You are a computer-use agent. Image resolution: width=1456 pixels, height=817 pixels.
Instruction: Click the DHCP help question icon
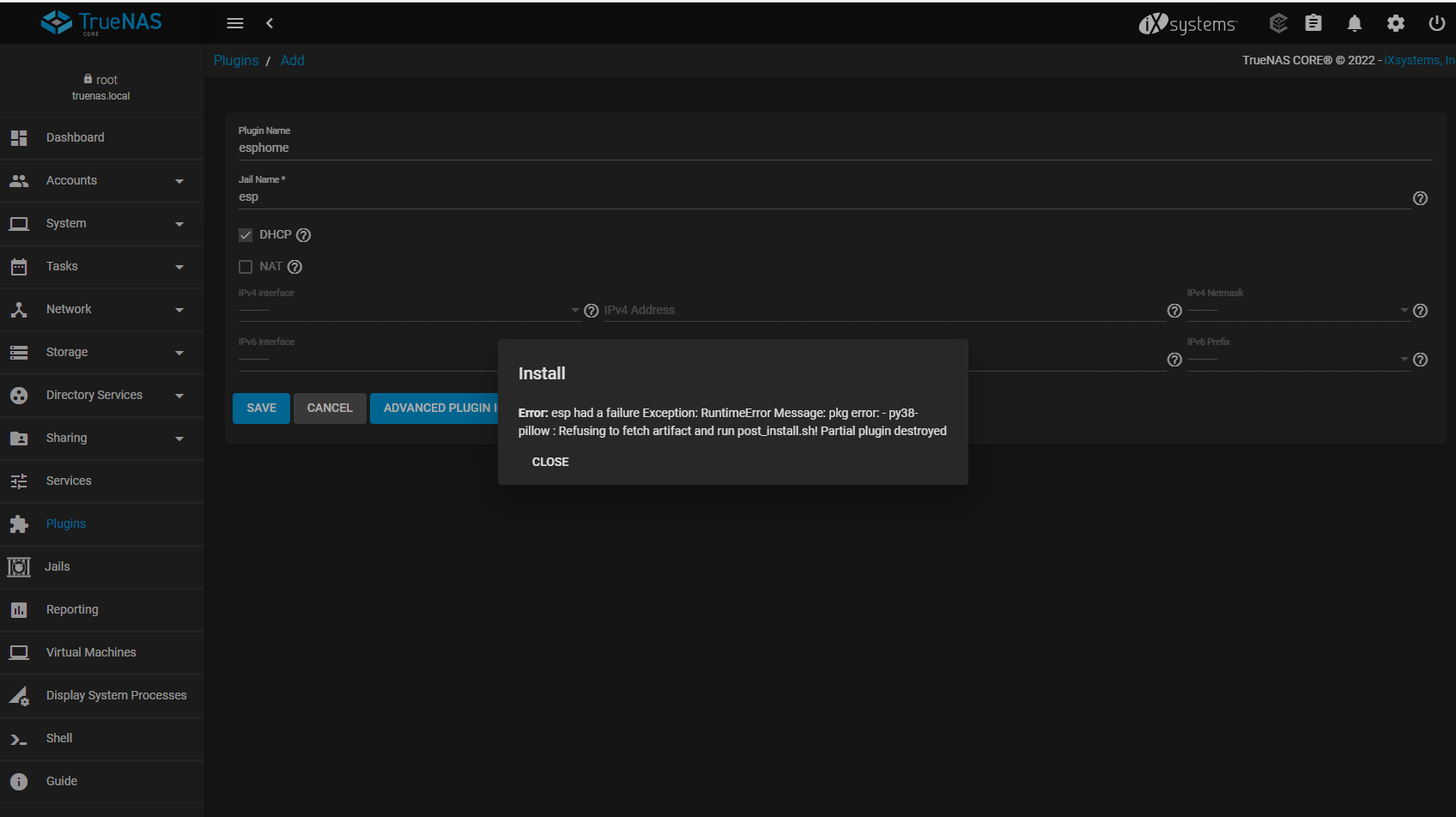click(x=303, y=235)
